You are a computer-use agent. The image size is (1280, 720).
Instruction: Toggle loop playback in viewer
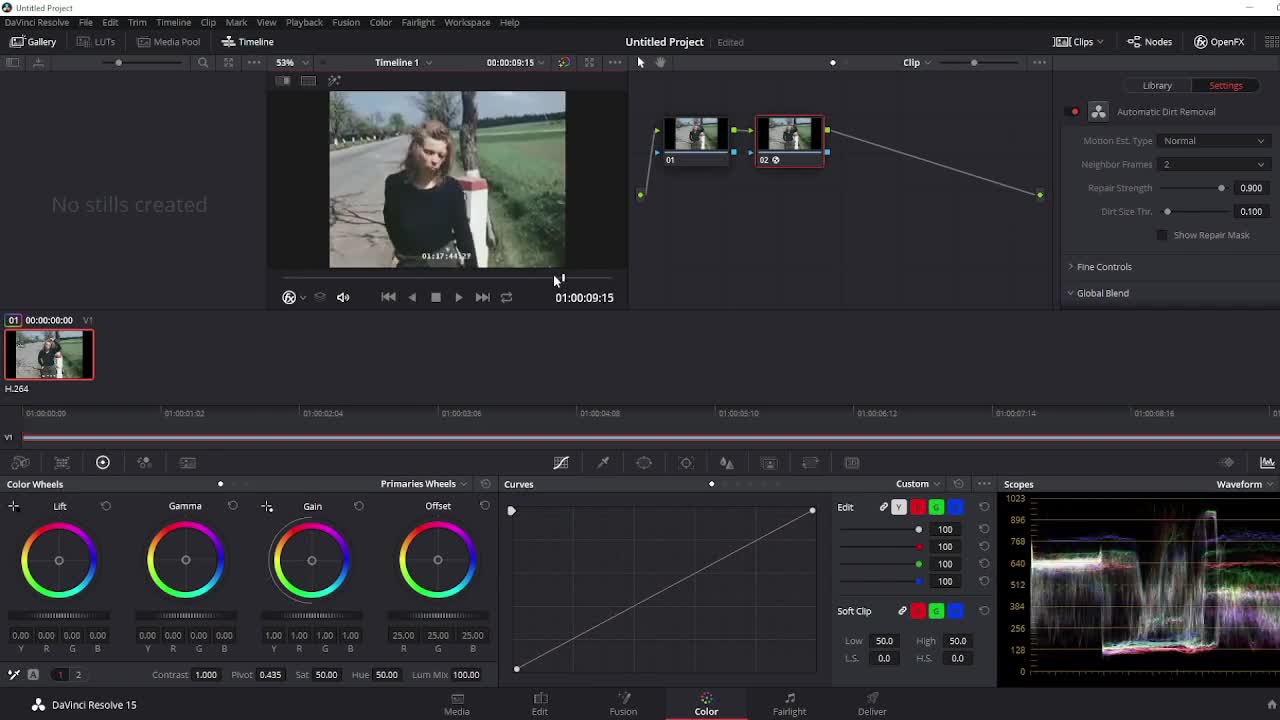506,297
